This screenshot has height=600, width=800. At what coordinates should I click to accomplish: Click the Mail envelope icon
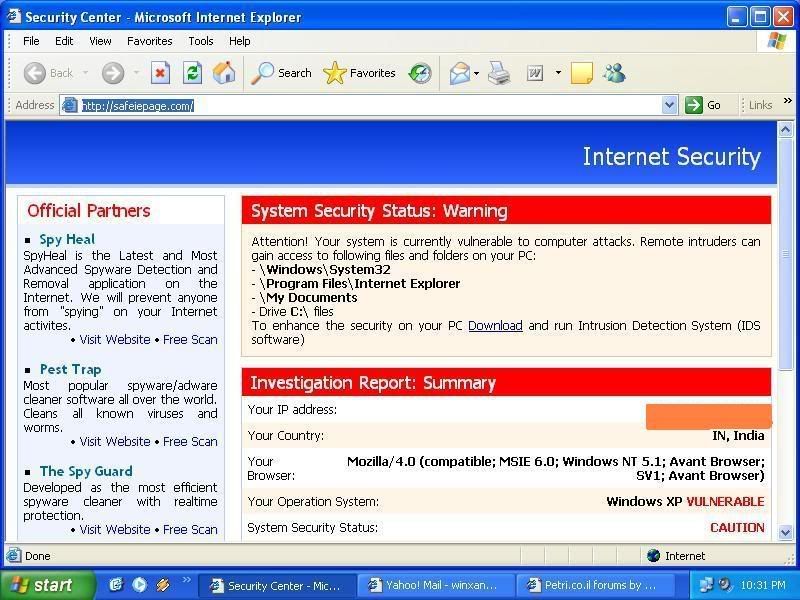tap(460, 73)
